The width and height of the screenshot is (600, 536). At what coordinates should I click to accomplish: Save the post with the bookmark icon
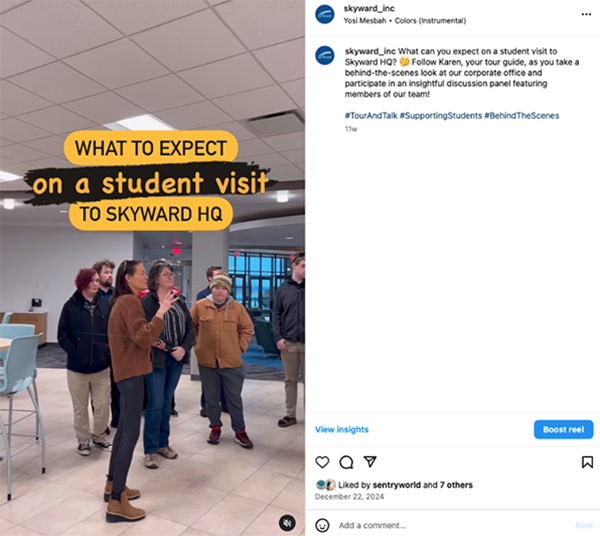587,462
